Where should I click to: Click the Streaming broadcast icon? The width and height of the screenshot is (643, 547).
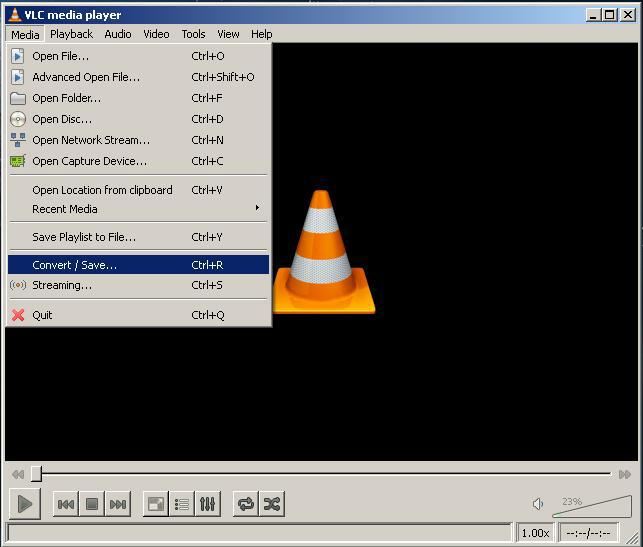pos(18,285)
